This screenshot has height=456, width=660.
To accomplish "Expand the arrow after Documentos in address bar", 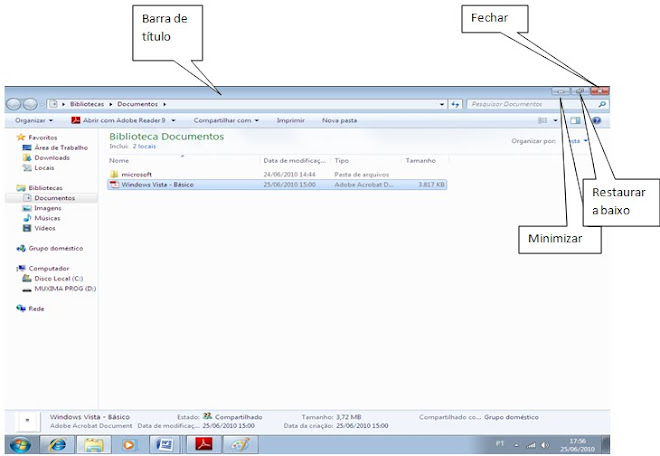I will coord(165,104).
